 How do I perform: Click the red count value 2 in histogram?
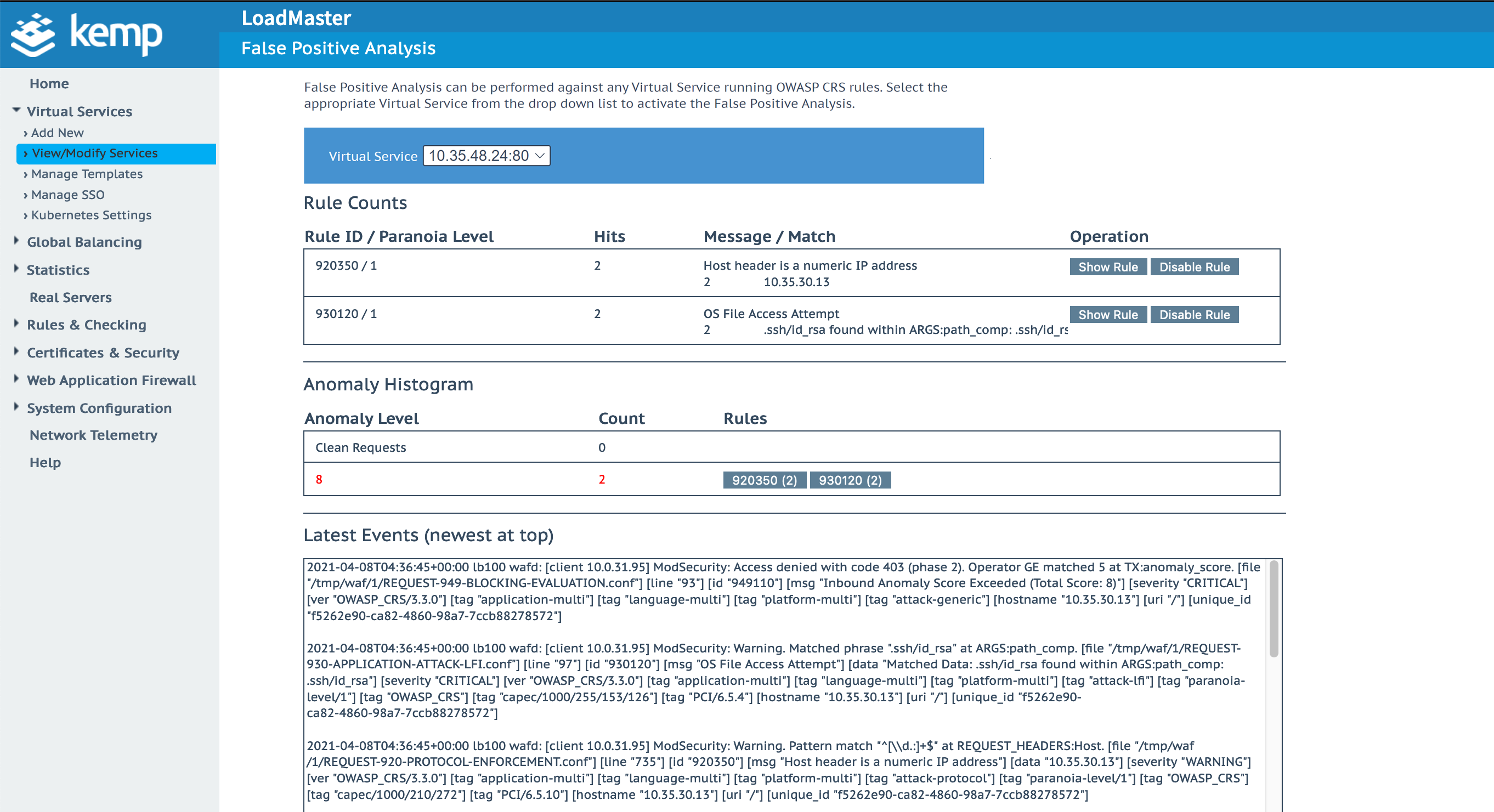coord(602,479)
